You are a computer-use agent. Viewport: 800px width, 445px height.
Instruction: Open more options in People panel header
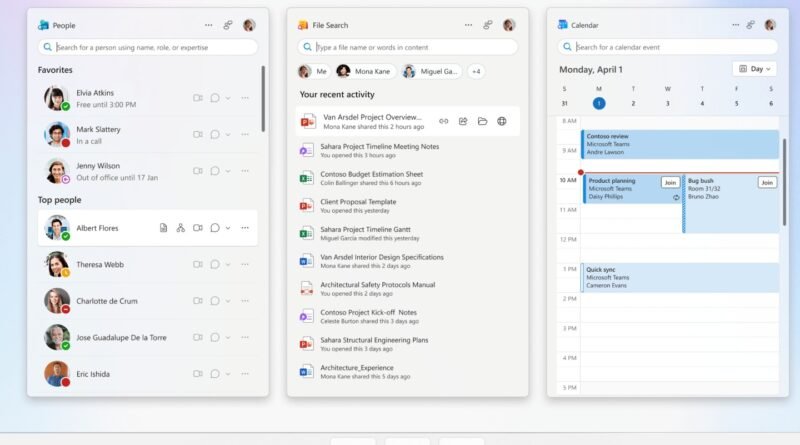209,25
